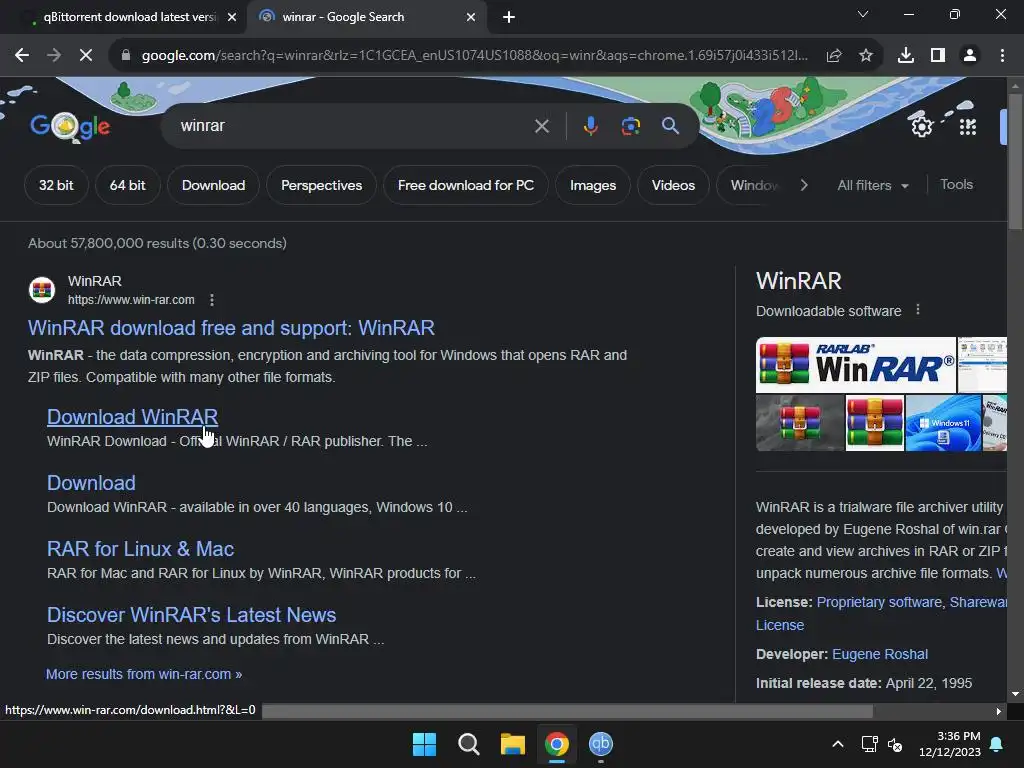Viewport: 1024px width, 768px height.
Task: Open the Chrome profile icon
Action: click(x=970, y=56)
